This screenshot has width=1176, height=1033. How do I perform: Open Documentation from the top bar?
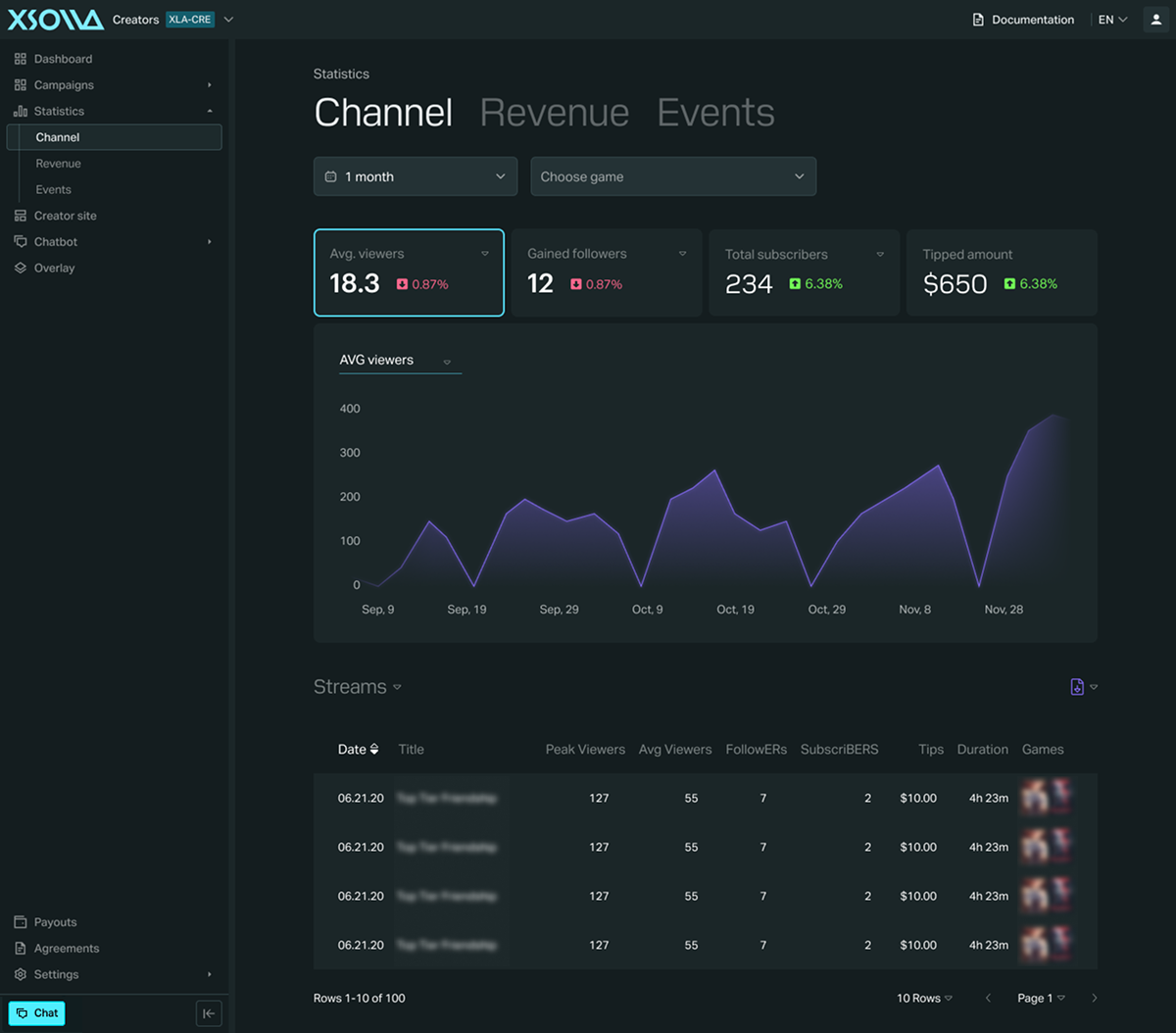pos(1023,20)
